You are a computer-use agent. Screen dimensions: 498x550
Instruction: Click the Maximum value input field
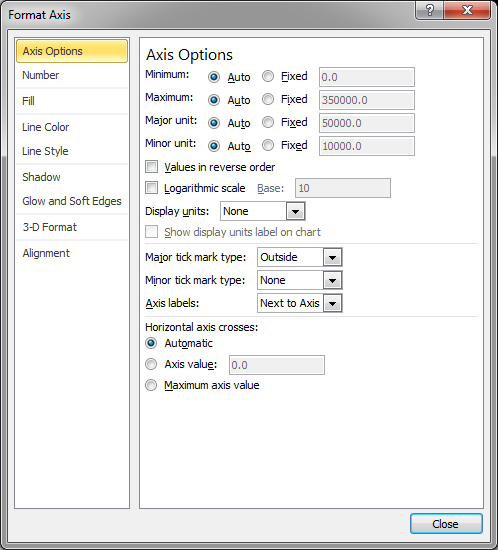click(366, 100)
